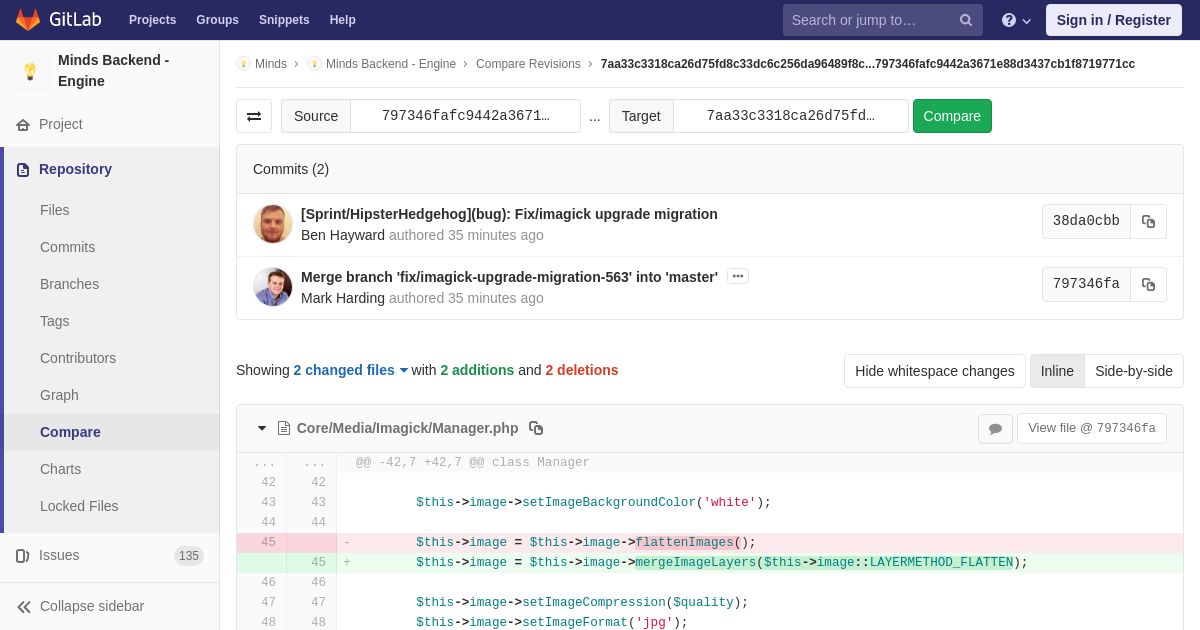Click the search magnifier icon
The height and width of the screenshot is (630, 1200).
coord(966,20)
